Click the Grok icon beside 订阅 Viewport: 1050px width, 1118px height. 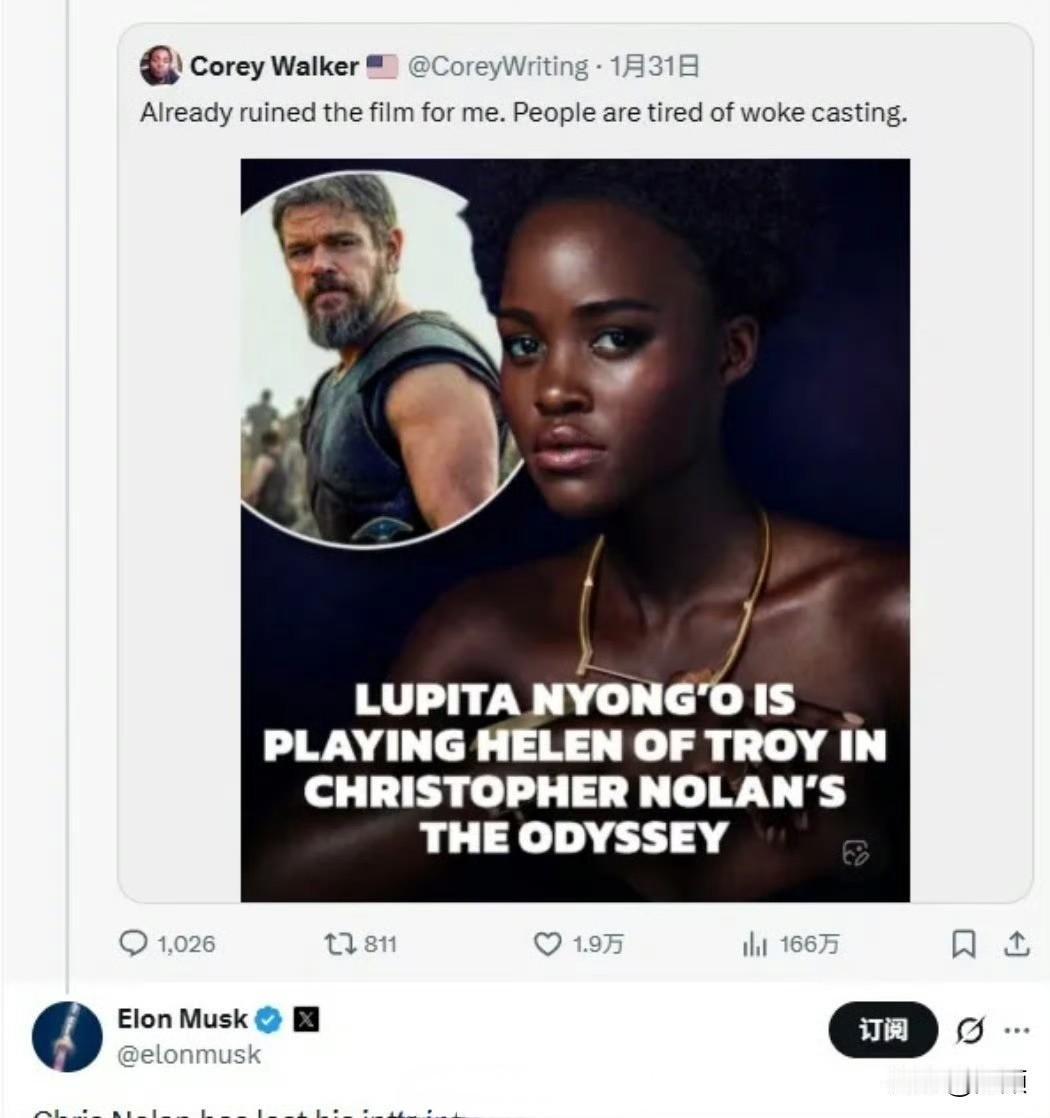pyautogui.click(x=969, y=1030)
